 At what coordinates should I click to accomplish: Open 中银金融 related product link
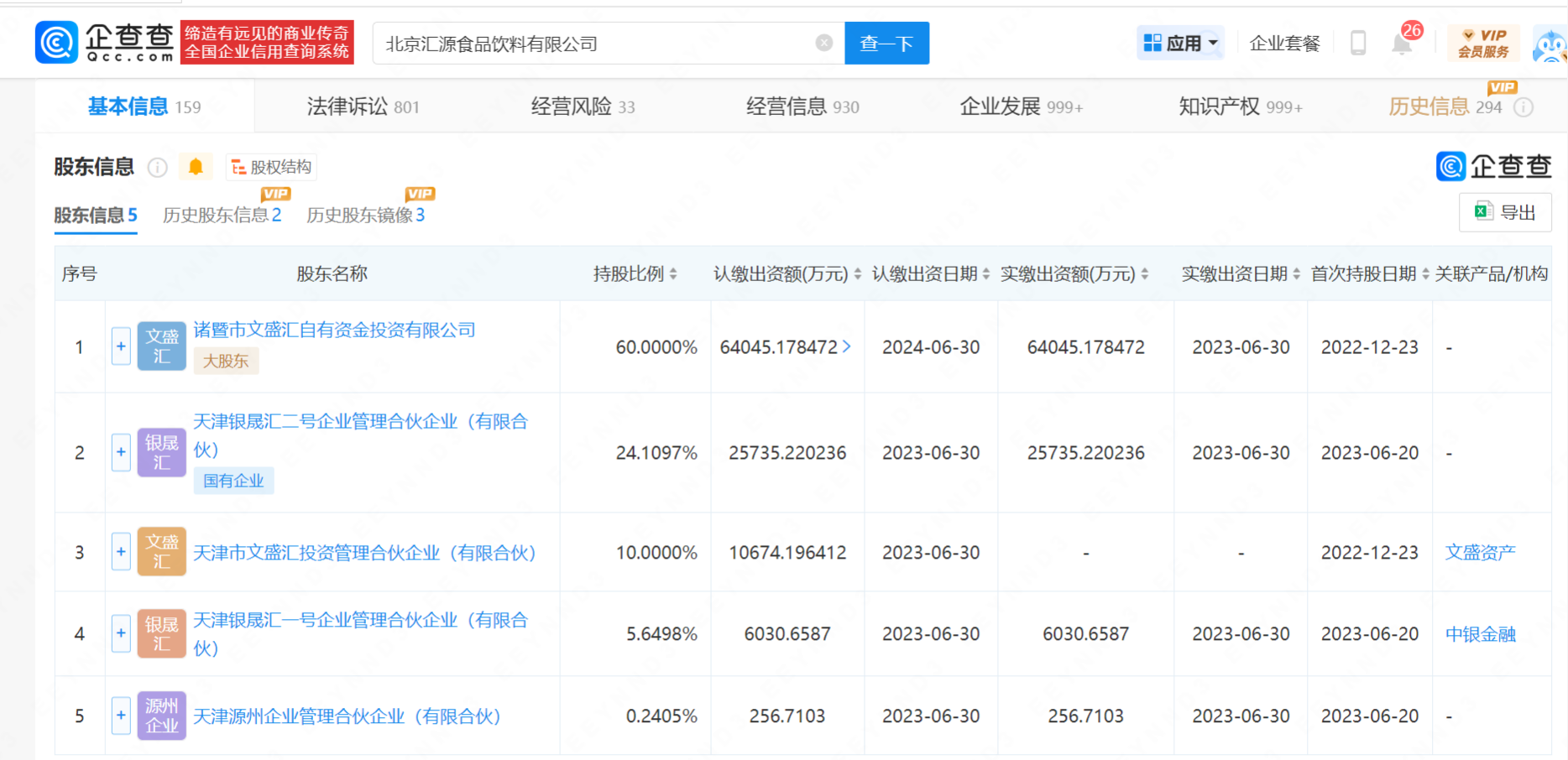pyautogui.click(x=1480, y=634)
